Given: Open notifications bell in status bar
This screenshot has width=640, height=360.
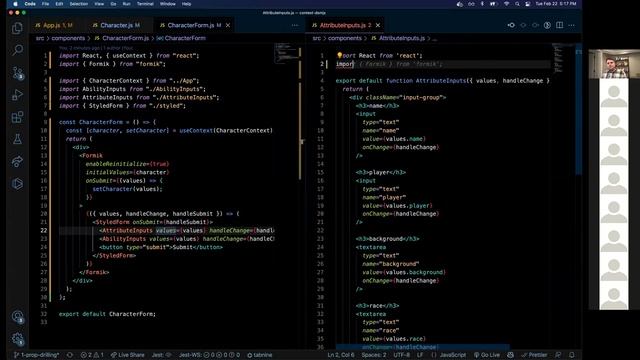Looking at the screenshot, I should tap(572, 355).
